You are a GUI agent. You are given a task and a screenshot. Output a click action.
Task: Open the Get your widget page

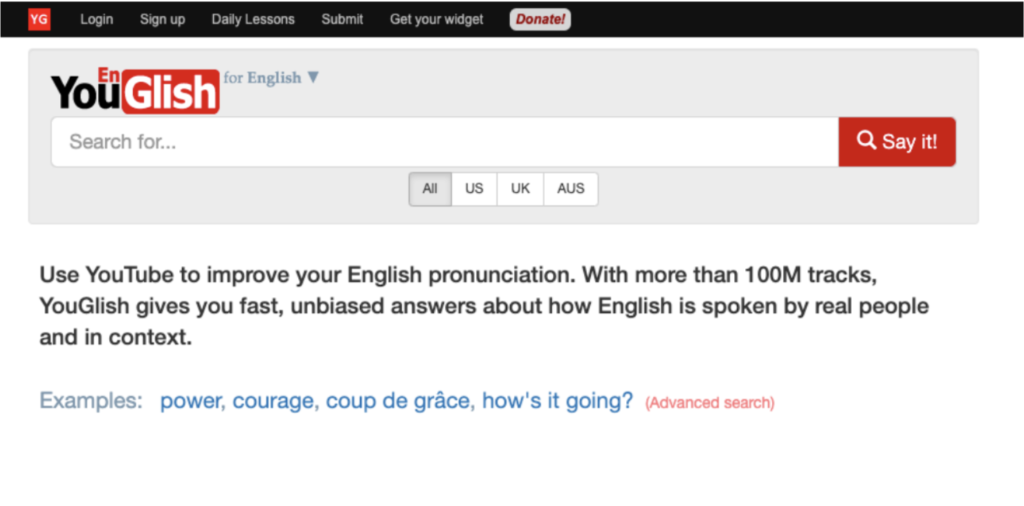[x=436, y=20]
